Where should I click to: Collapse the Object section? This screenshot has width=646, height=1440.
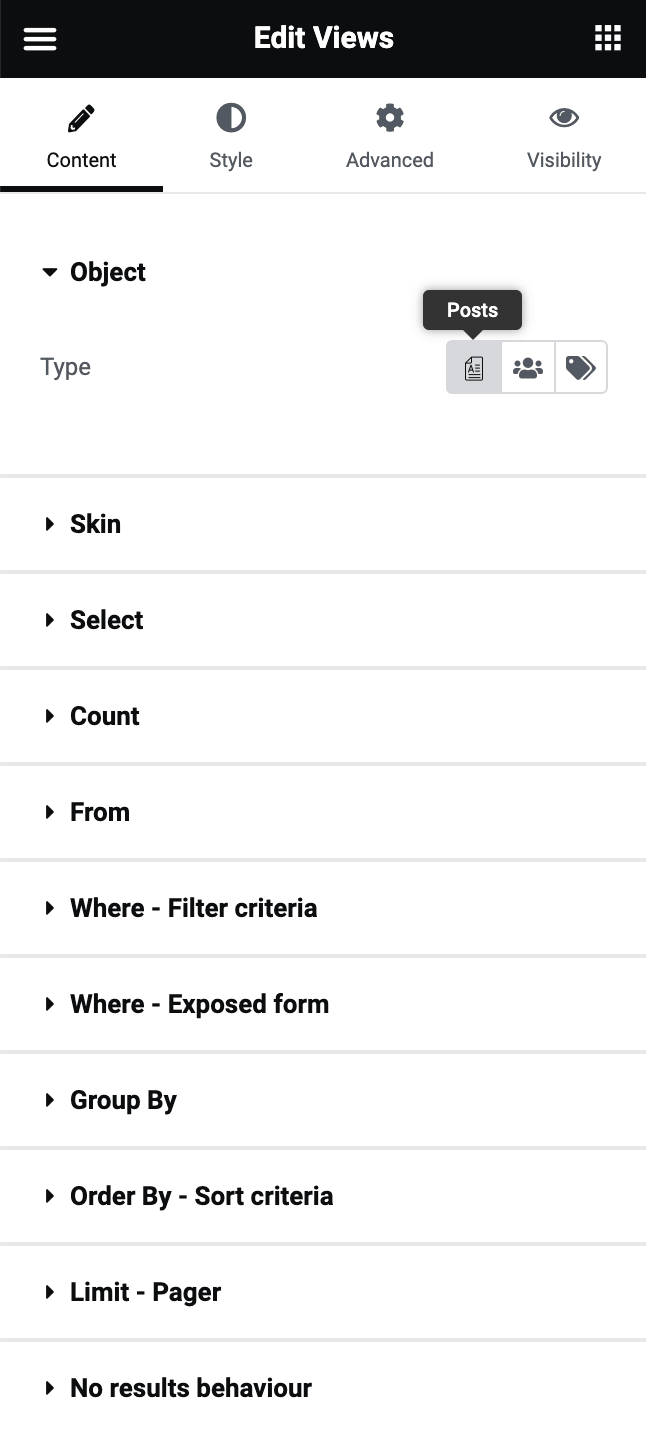107,272
